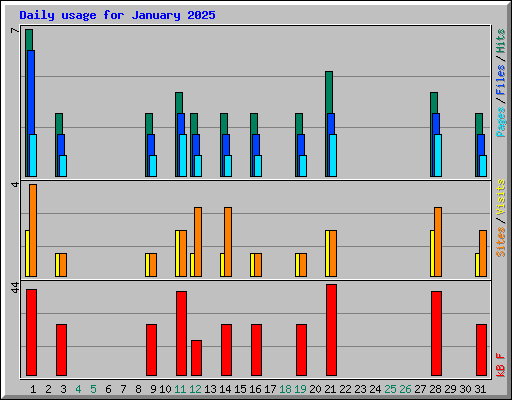Click day label "16" on the x-axis
Screen dimensions: 512x400
pos(255,389)
